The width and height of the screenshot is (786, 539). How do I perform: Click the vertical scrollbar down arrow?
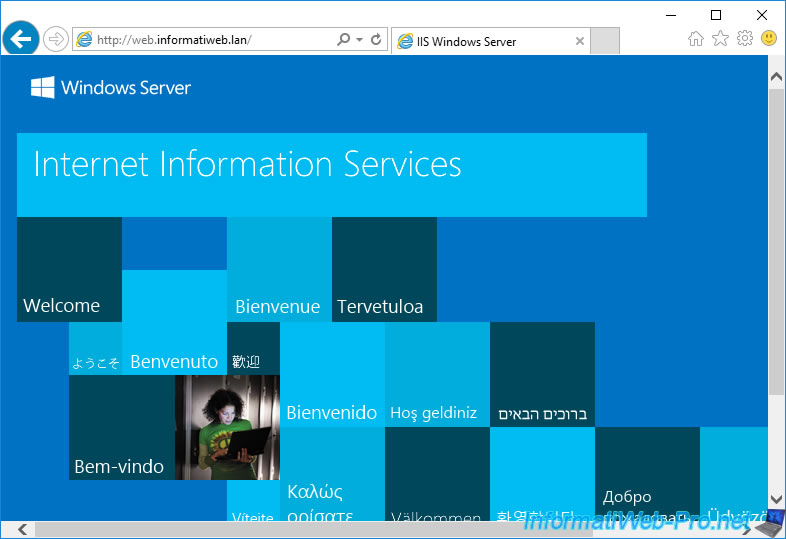(x=776, y=499)
